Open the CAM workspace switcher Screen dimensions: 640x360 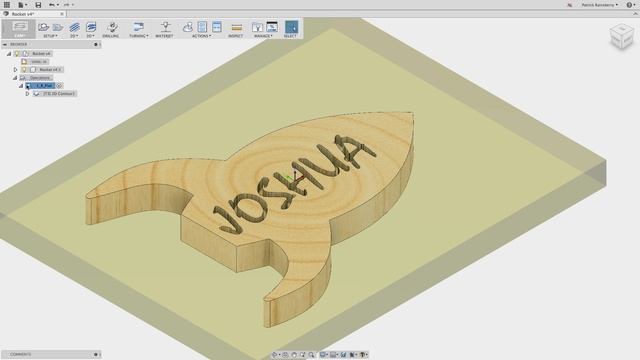pyautogui.click(x=19, y=29)
